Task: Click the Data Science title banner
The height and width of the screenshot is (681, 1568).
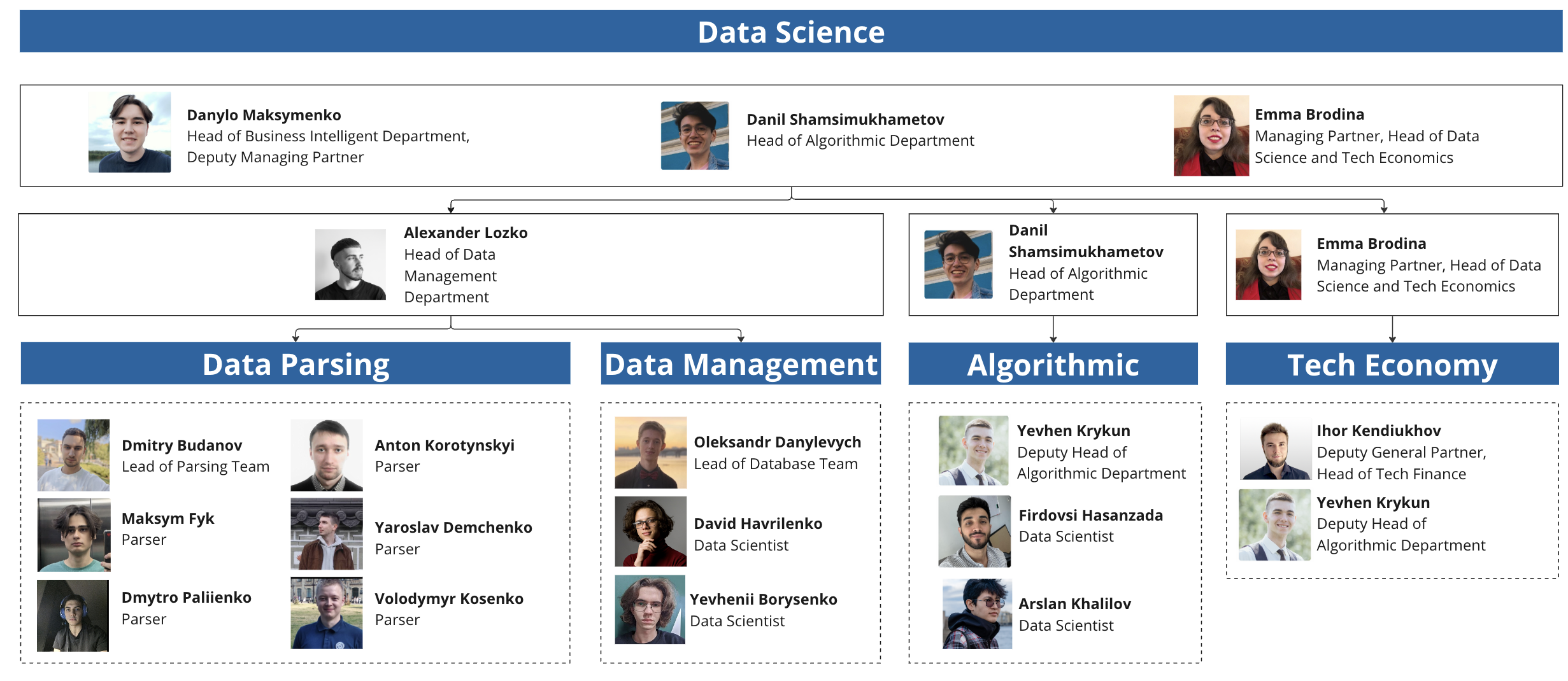Action: pyautogui.click(x=791, y=32)
